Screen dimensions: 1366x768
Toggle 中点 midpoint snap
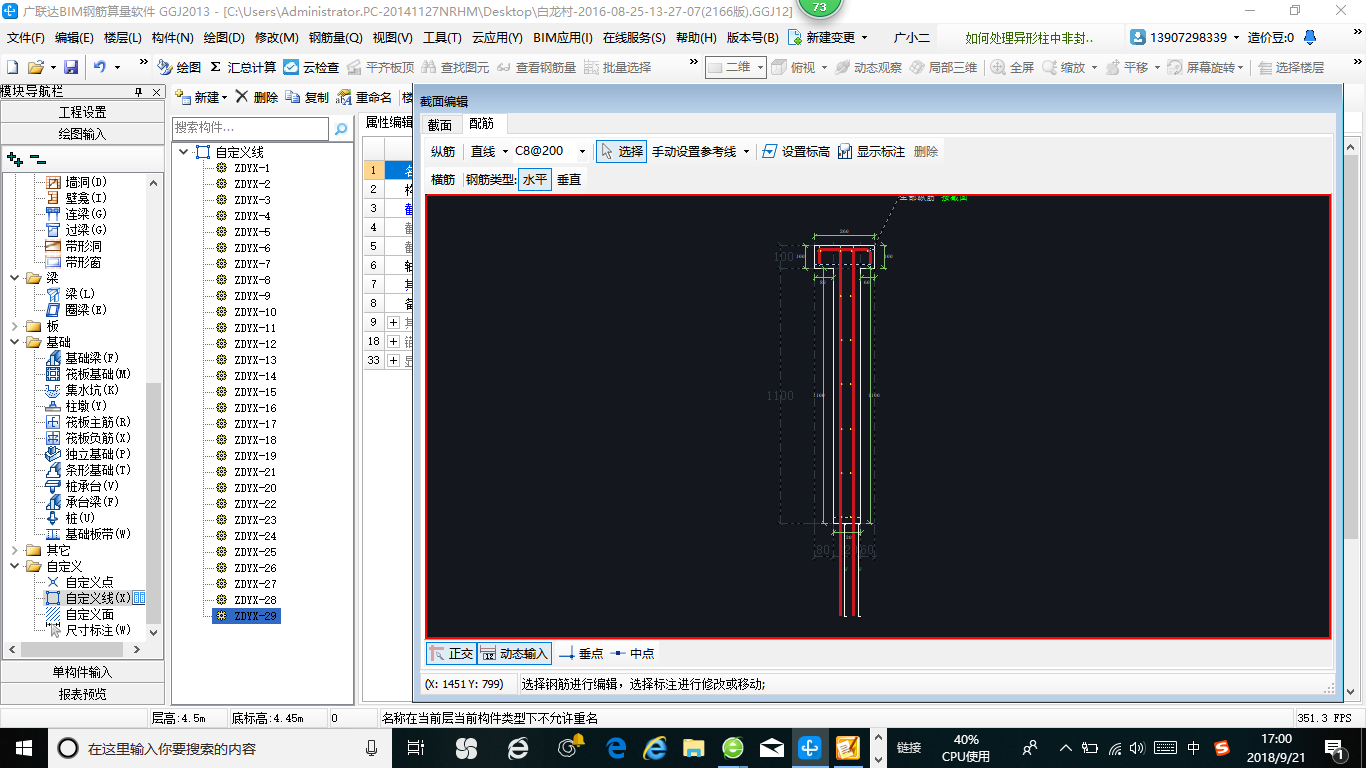click(x=632, y=653)
